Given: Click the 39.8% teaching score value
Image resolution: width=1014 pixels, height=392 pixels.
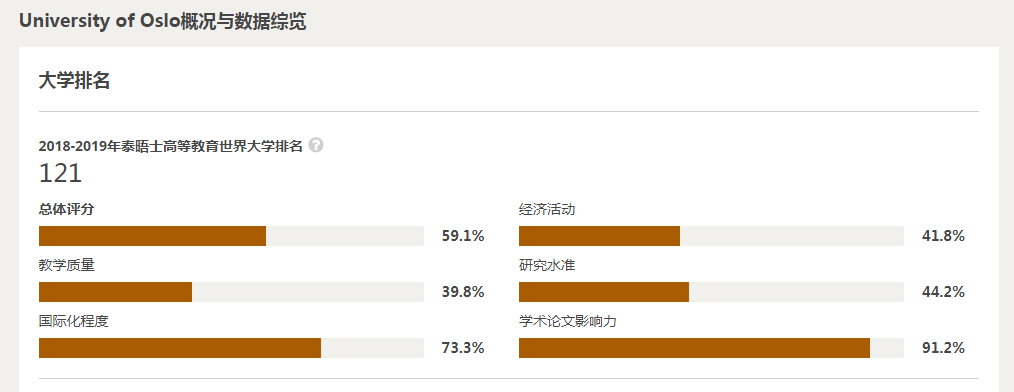Looking at the screenshot, I should pyautogui.click(x=463, y=292).
